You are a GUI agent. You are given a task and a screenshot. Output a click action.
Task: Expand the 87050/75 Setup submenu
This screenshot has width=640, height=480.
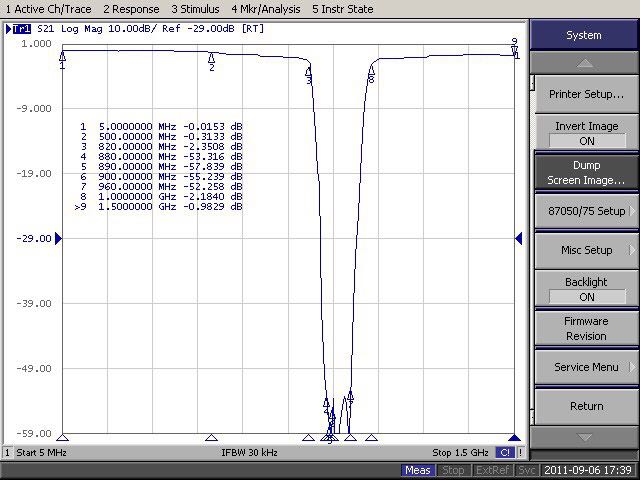coord(586,211)
